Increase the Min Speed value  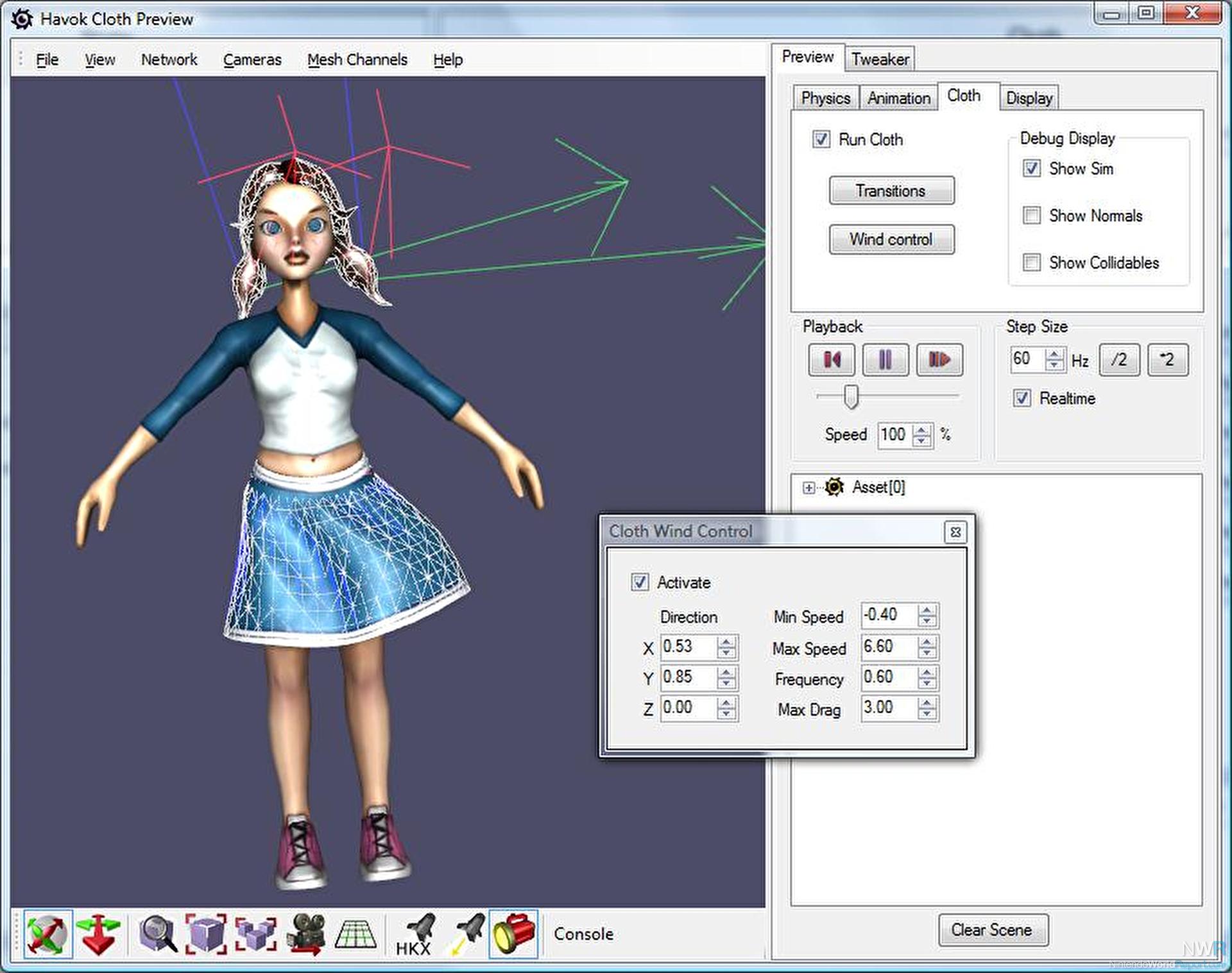(x=927, y=609)
